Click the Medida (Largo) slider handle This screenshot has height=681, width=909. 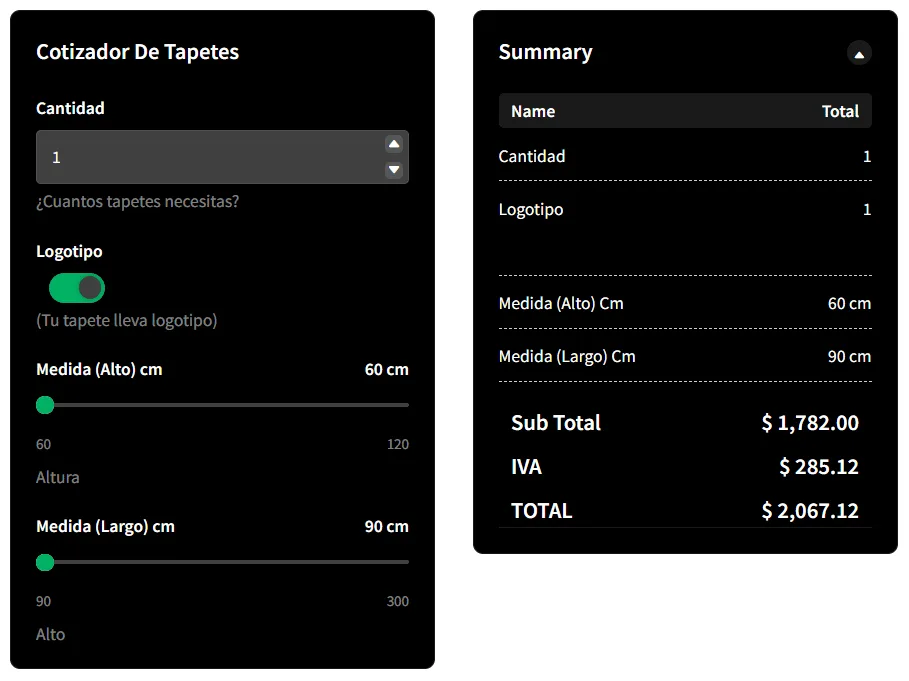45,562
